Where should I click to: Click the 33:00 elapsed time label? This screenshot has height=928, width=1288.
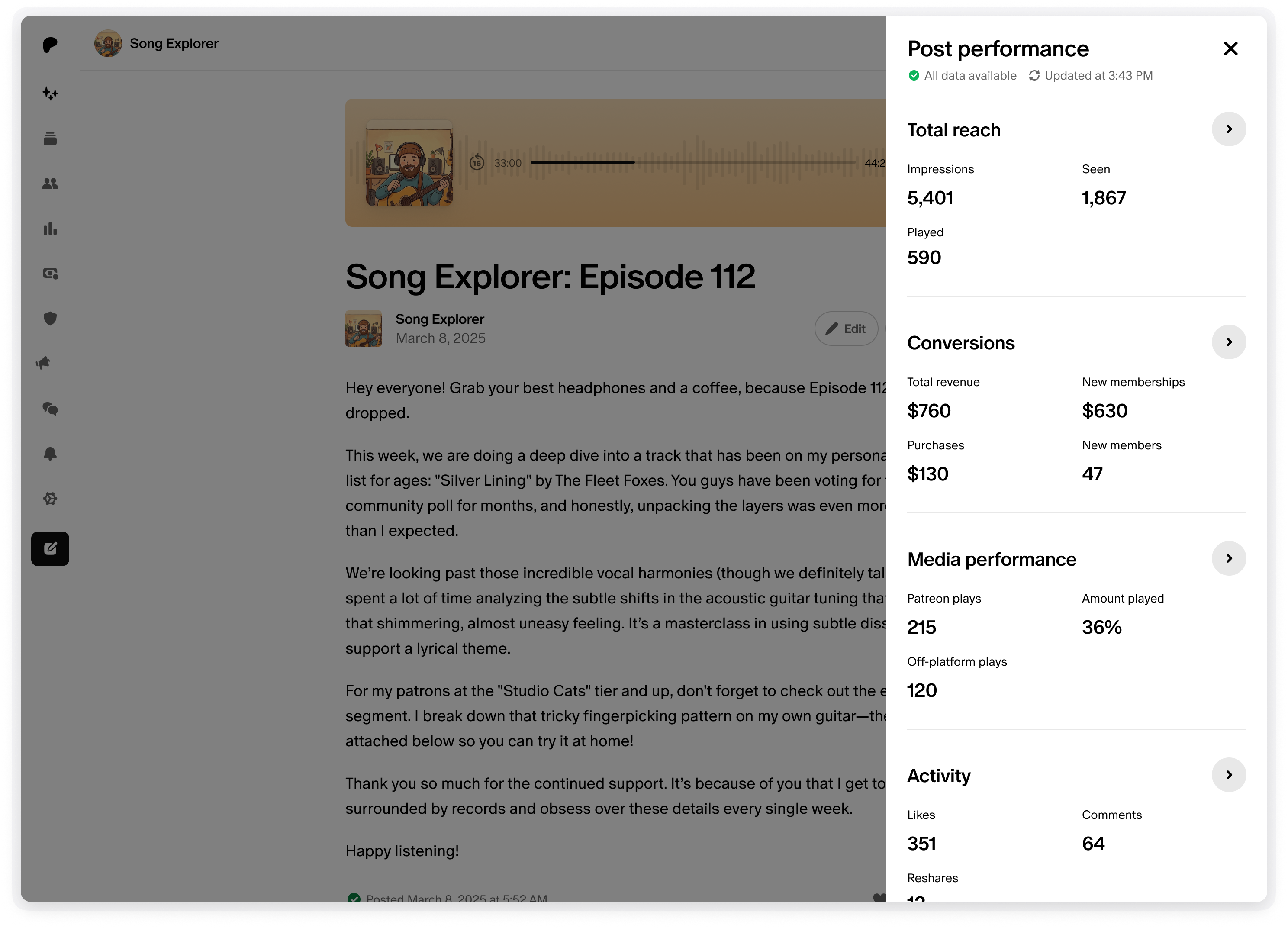tap(508, 163)
